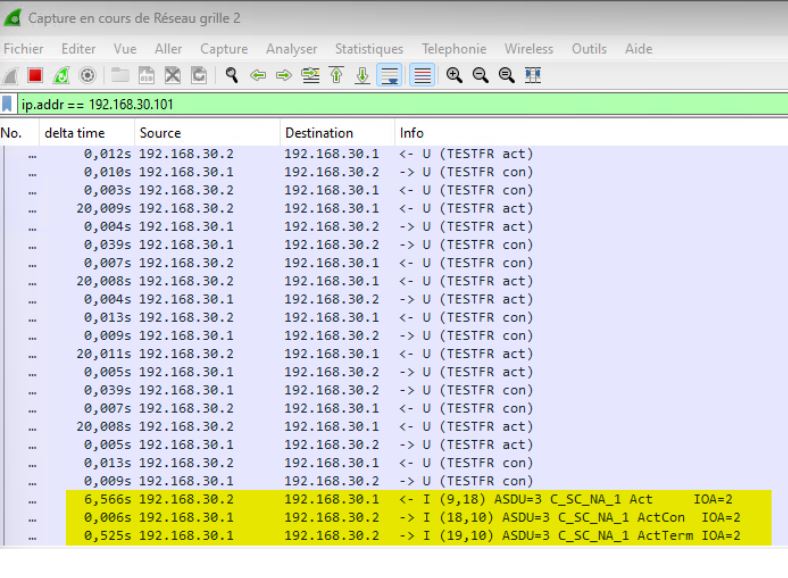Viewport: 788px width, 578px height.
Task: Click the close capture file X icon
Action: click(x=172, y=75)
